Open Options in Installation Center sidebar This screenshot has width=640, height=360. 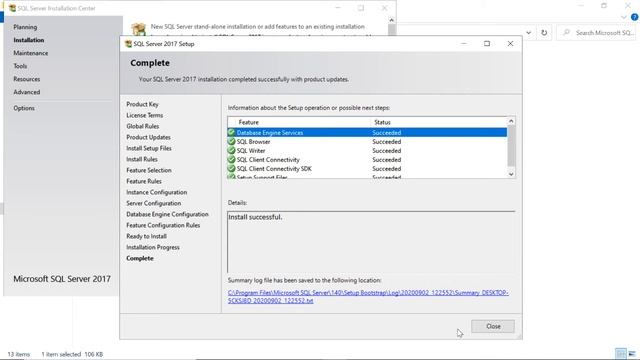pos(24,108)
